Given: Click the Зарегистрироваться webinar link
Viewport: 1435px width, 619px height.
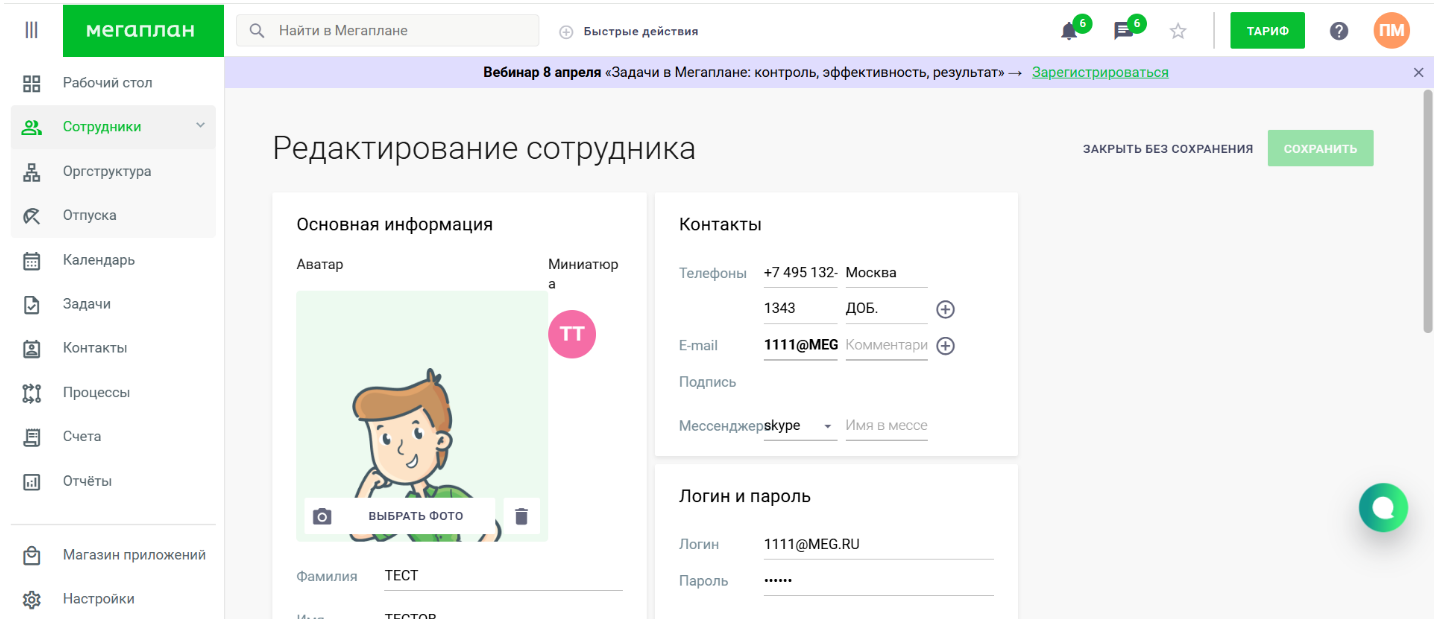Looking at the screenshot, I should pyautogui.click(x=1100, y=72).
